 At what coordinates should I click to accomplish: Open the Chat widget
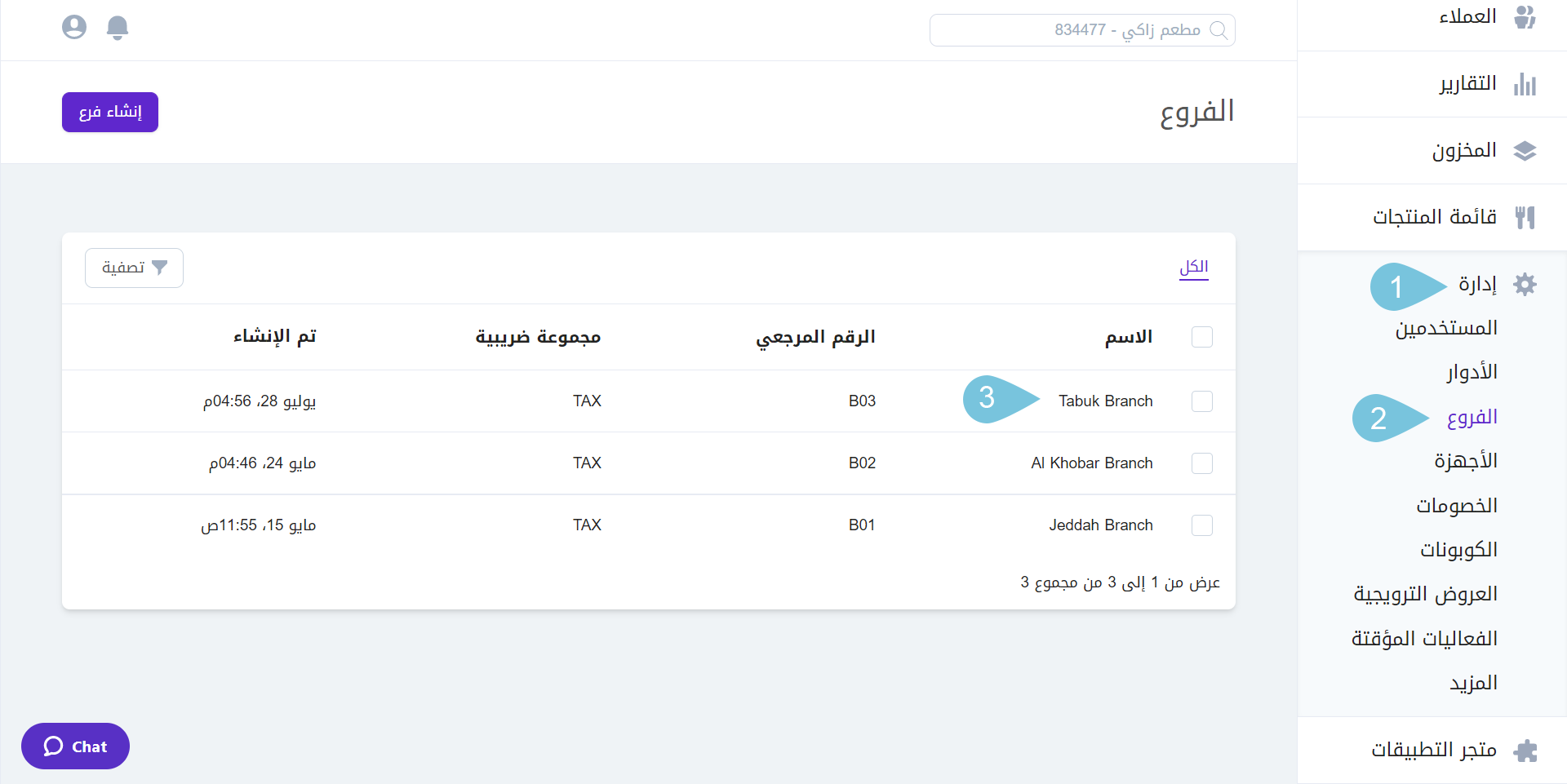pos(75,746)
